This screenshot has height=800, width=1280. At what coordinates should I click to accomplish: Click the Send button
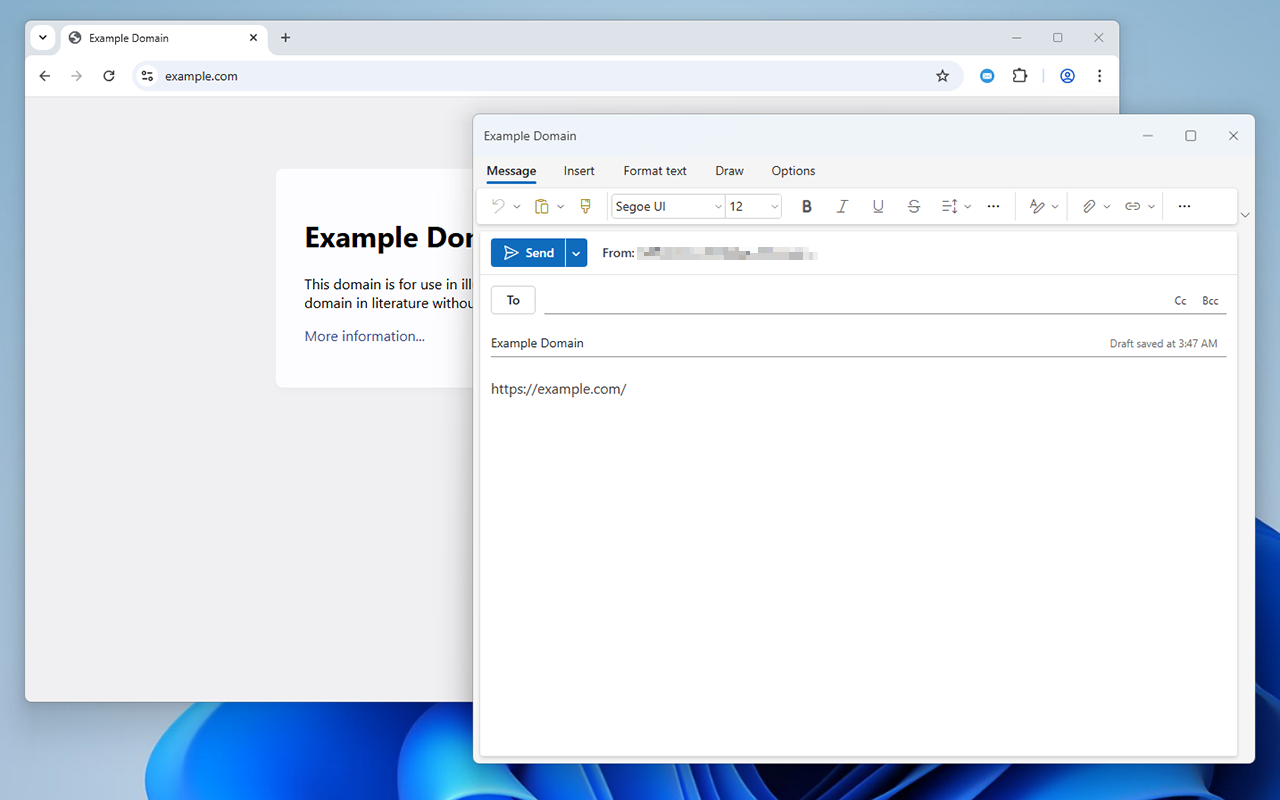528,253
